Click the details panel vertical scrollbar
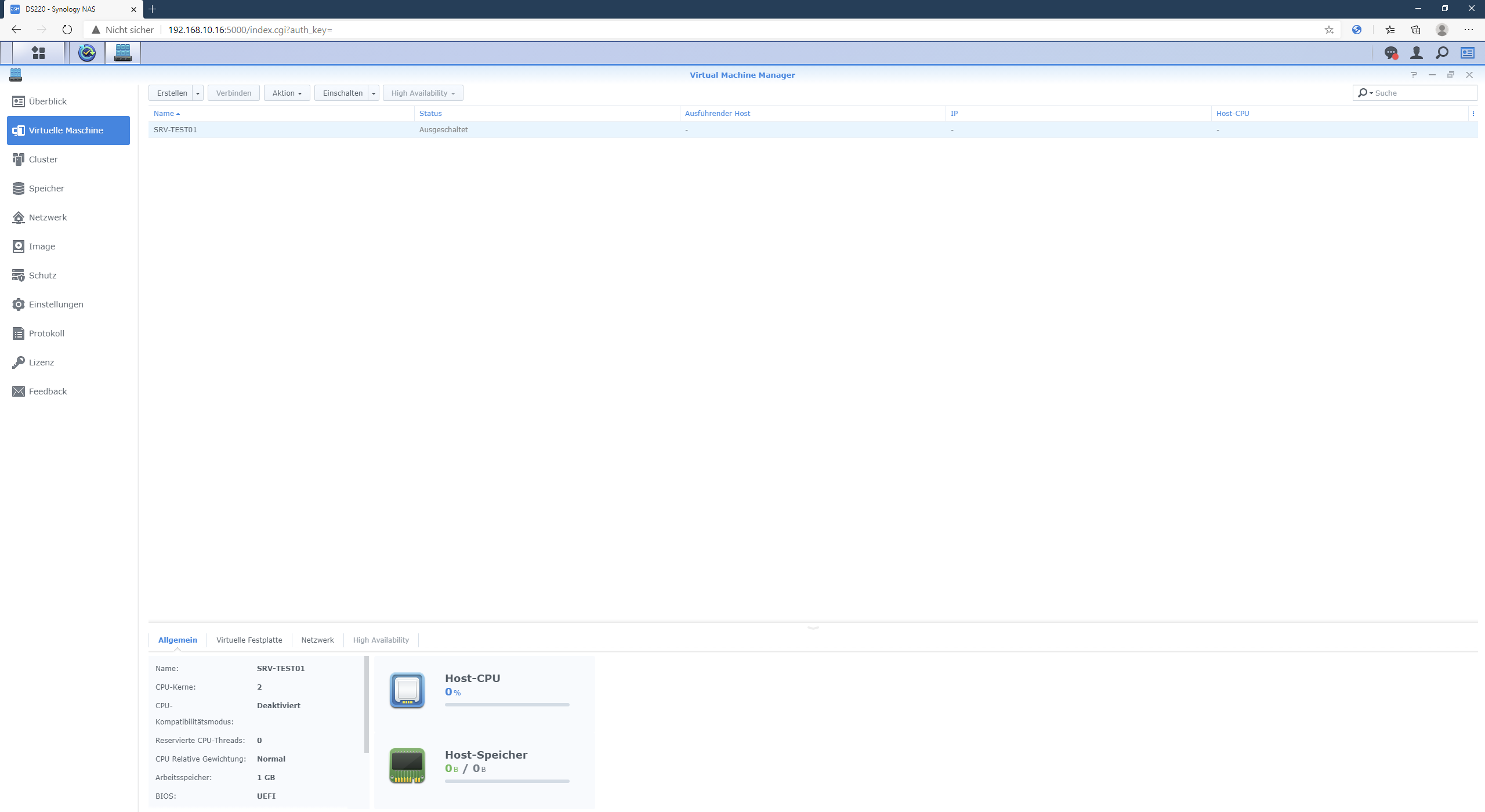This screenshot has width=1485, height=812. point(366,704)
